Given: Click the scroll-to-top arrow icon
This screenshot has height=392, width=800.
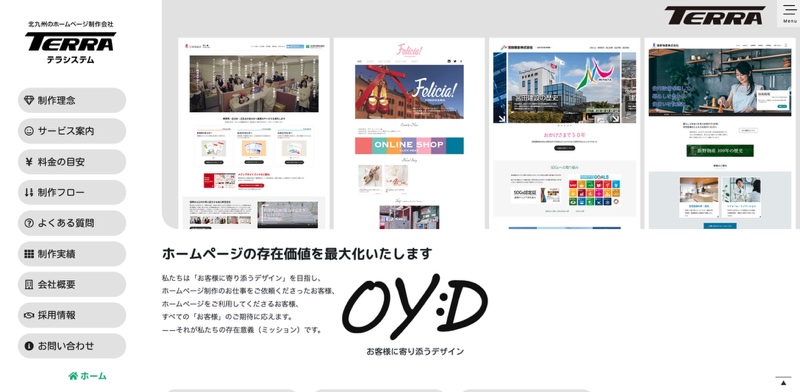Looking at the screenshot, I should click(784, 382).
